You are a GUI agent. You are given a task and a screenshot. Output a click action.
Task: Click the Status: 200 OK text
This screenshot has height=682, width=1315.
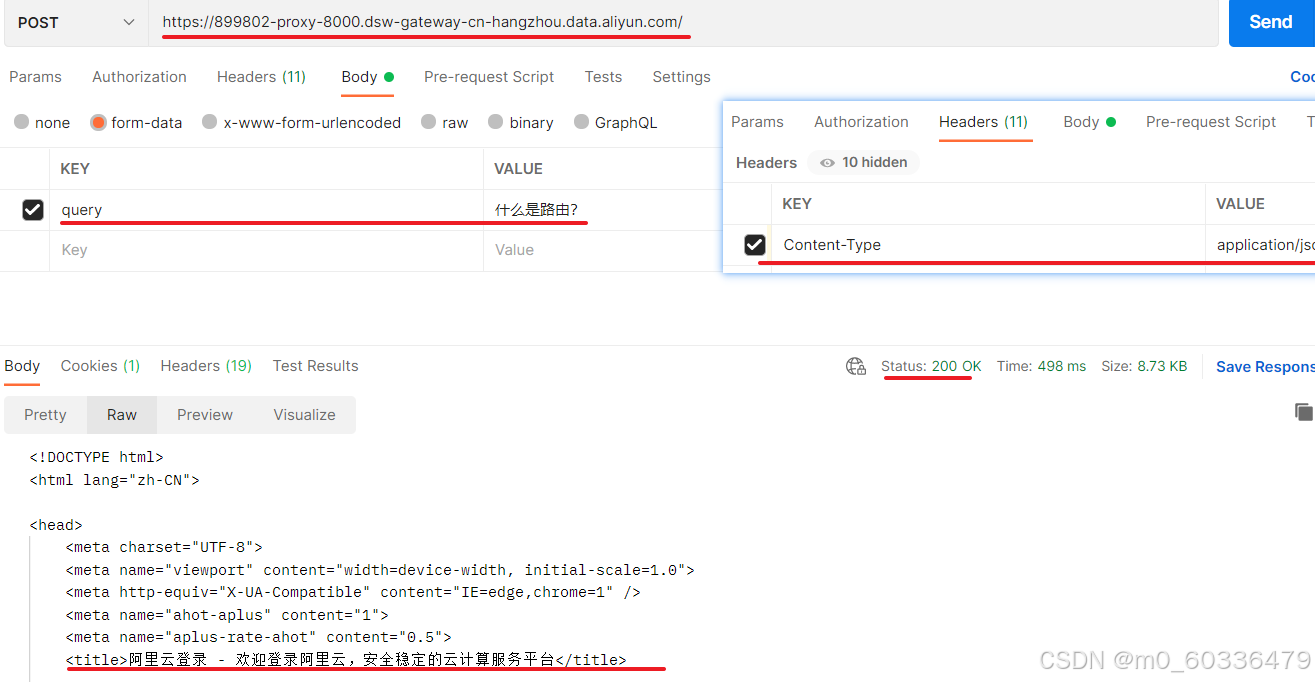(x=931, y=366)
